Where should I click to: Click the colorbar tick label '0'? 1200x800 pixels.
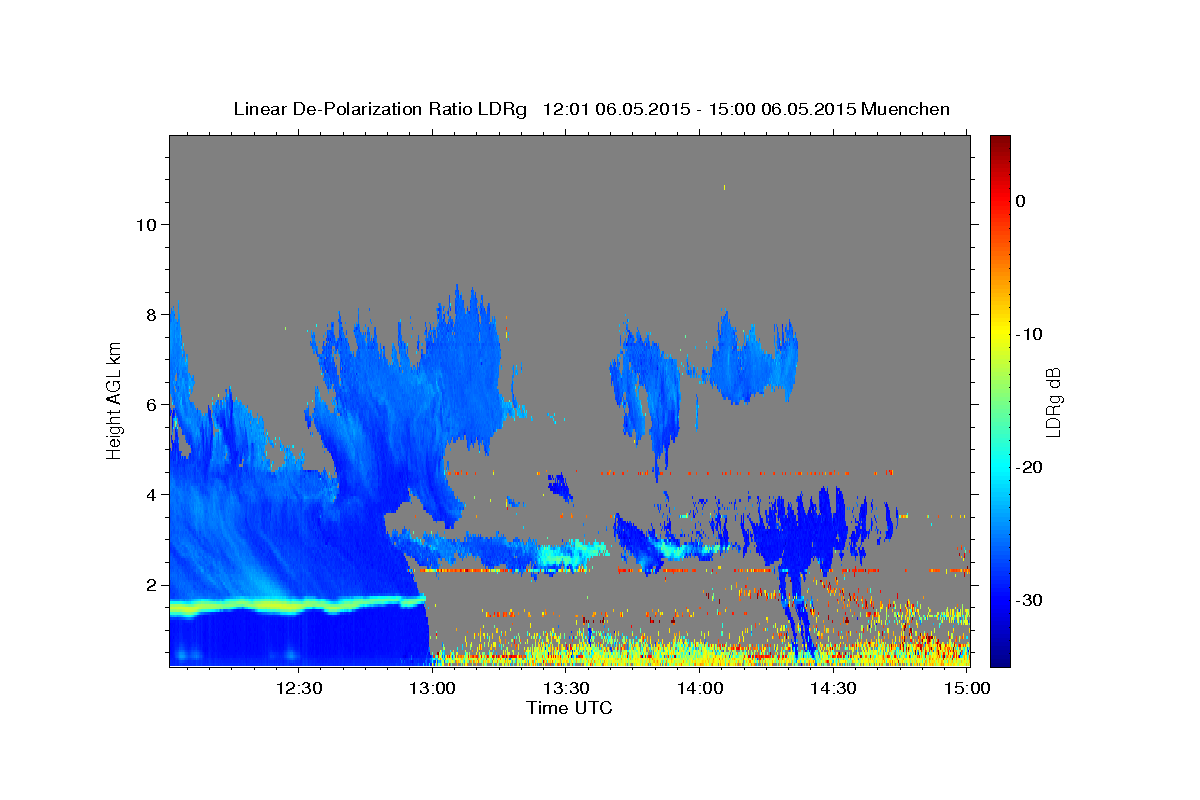tap(1021, 201)
